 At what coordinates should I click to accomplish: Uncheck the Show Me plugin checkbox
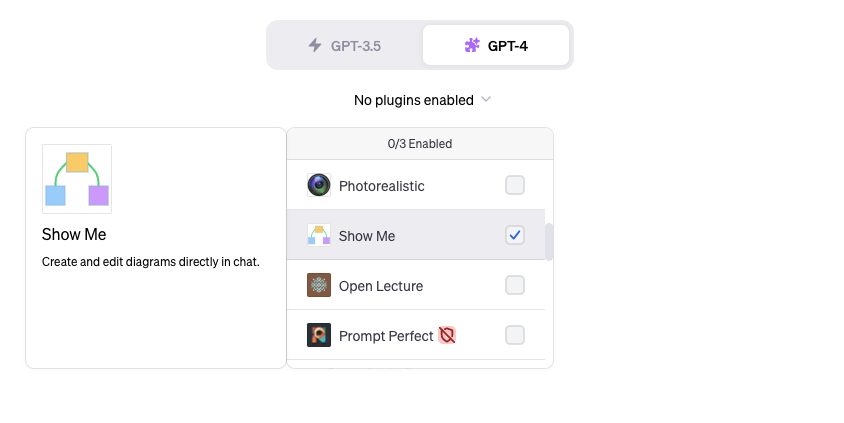pyautogui.click(x=515, y=235)
